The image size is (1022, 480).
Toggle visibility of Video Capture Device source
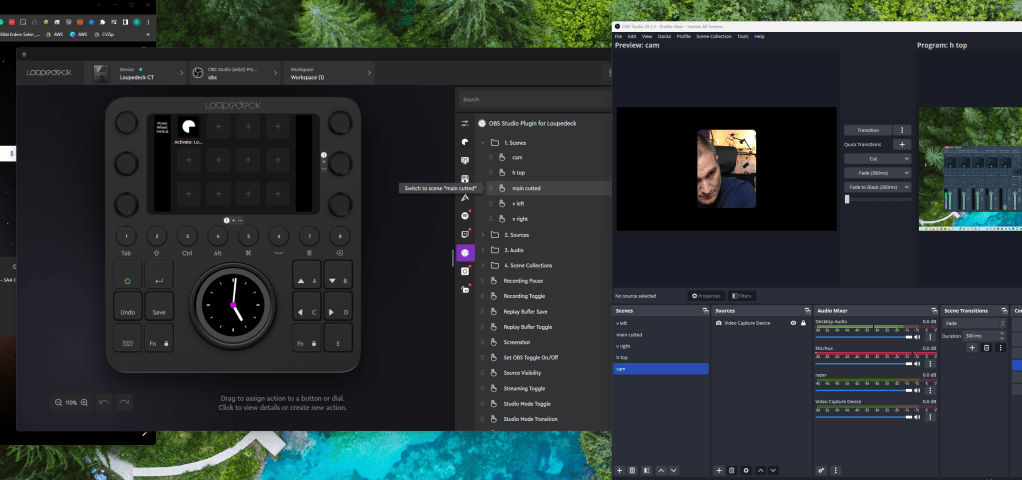[793, 323]
